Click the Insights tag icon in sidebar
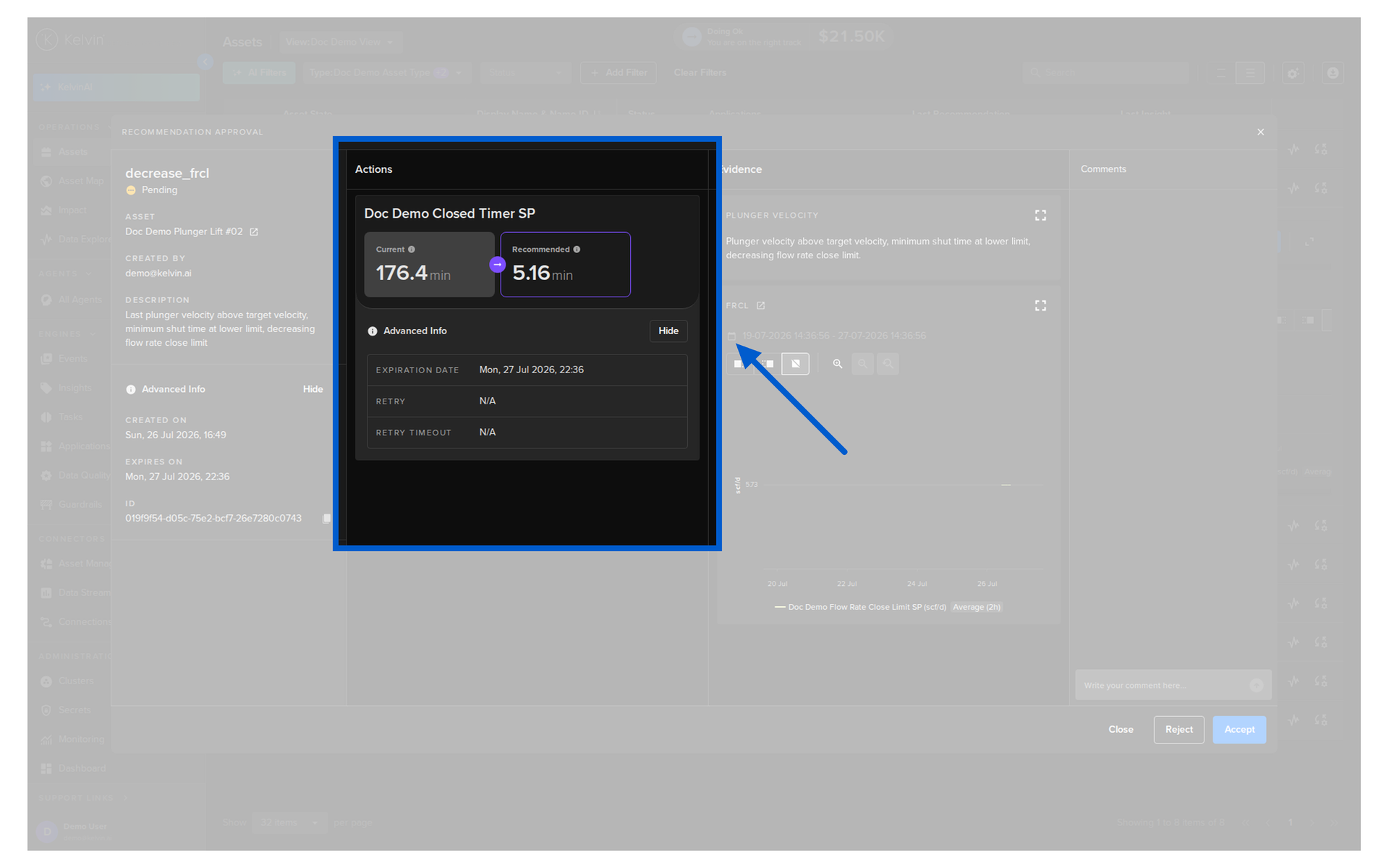Screen dimensions: 1389x868 pyautogui.click(x=46, y=388)
